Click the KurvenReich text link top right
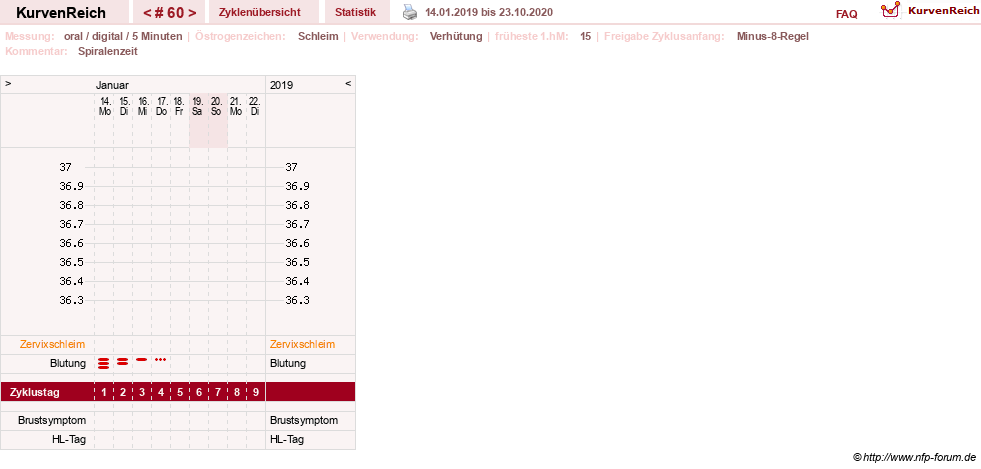The height and width of the screenshot is (469, 981). (x=943, y=11)
